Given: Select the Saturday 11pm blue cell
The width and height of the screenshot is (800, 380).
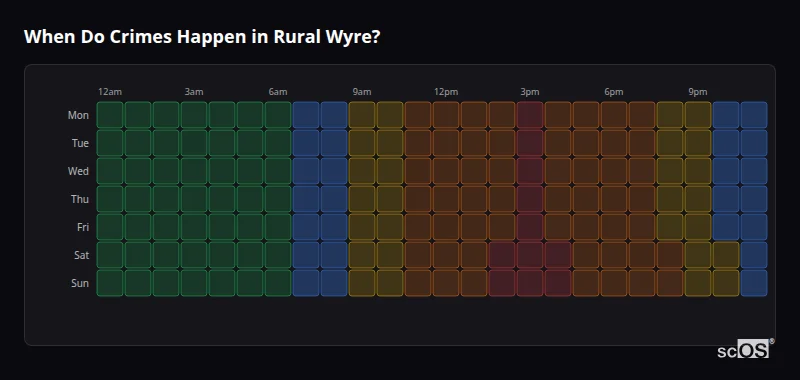Looking at the screenshot, I should click(x=754, y=255).
